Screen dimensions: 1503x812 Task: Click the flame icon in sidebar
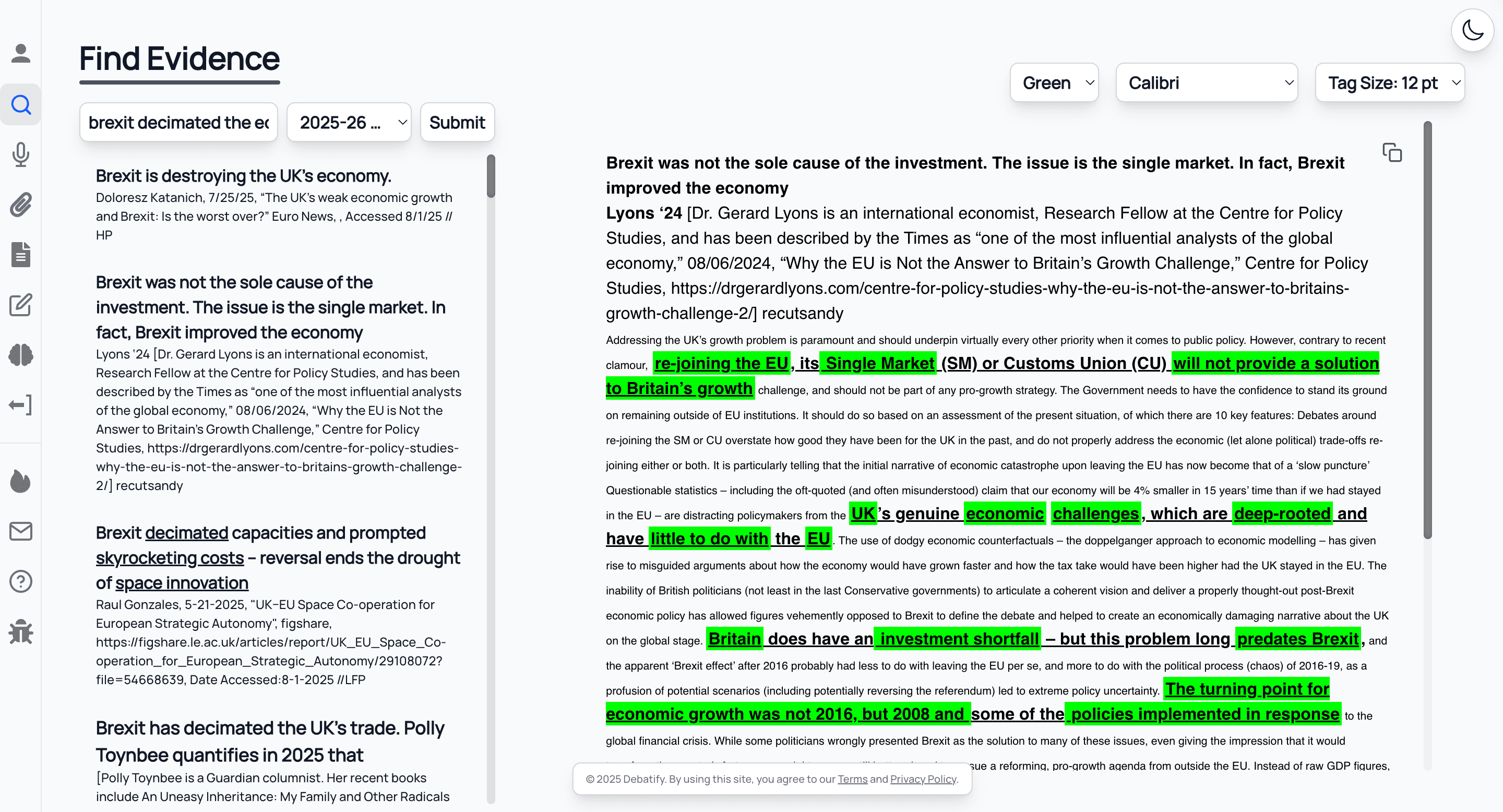click(x=20, y=481)
